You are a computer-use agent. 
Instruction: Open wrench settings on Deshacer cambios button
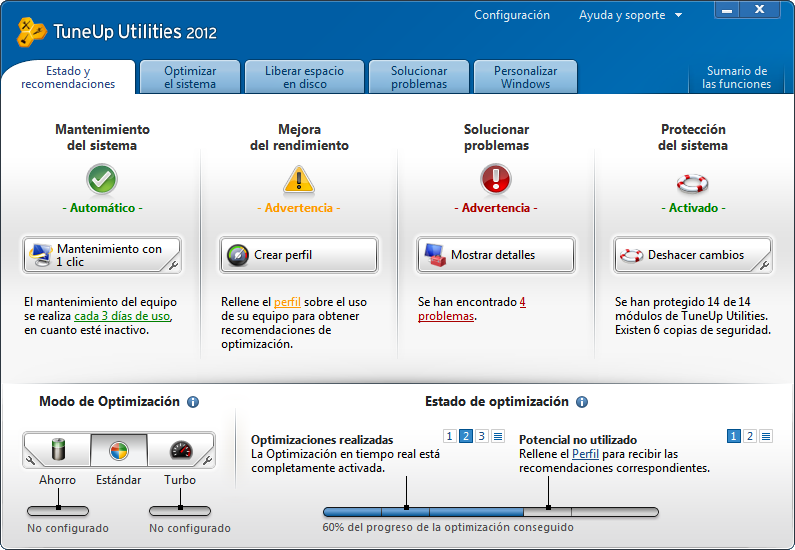[764, 265]
